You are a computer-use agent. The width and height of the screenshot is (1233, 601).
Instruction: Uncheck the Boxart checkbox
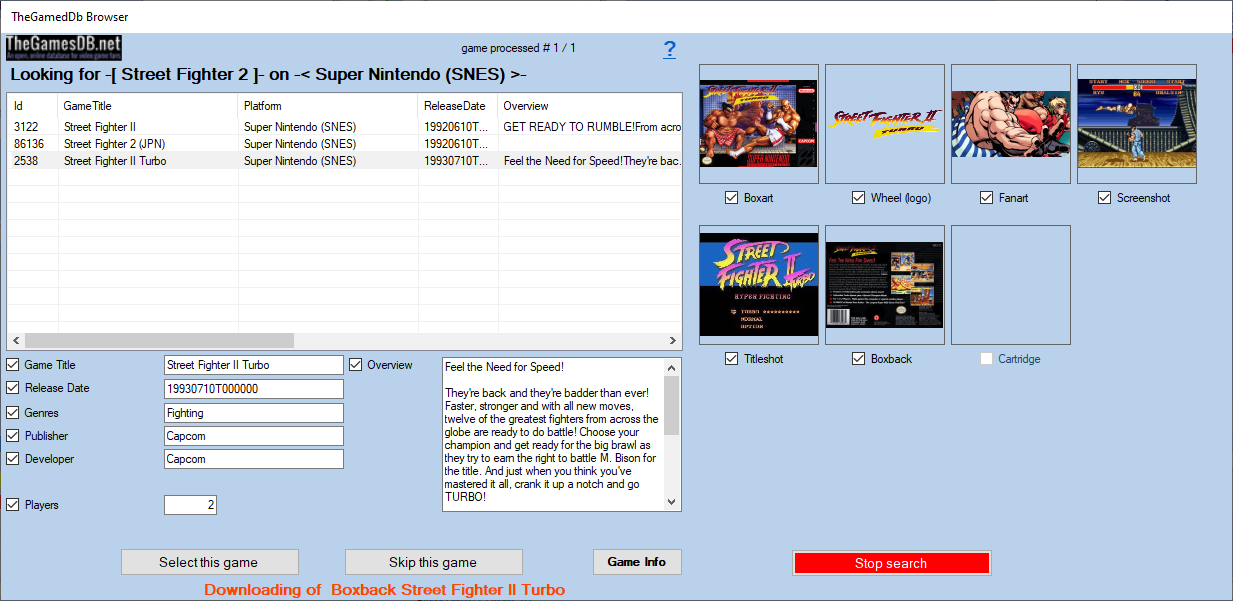[732, 198]
